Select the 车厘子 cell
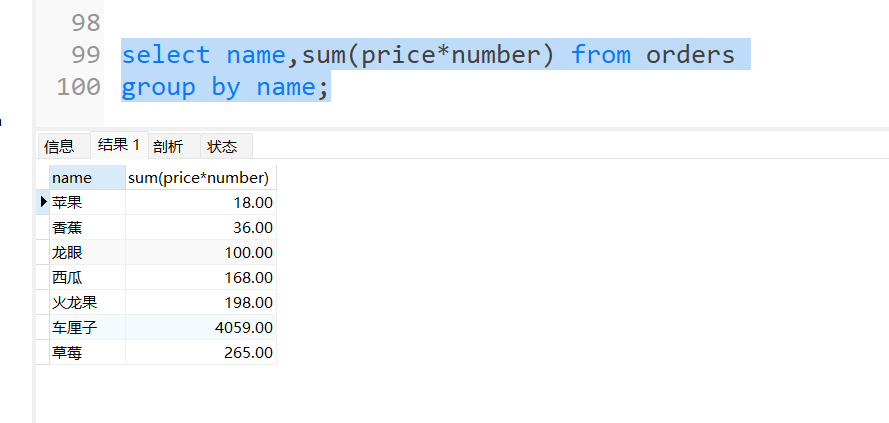Viewport: 889px width, 423px height. [87, 327]
